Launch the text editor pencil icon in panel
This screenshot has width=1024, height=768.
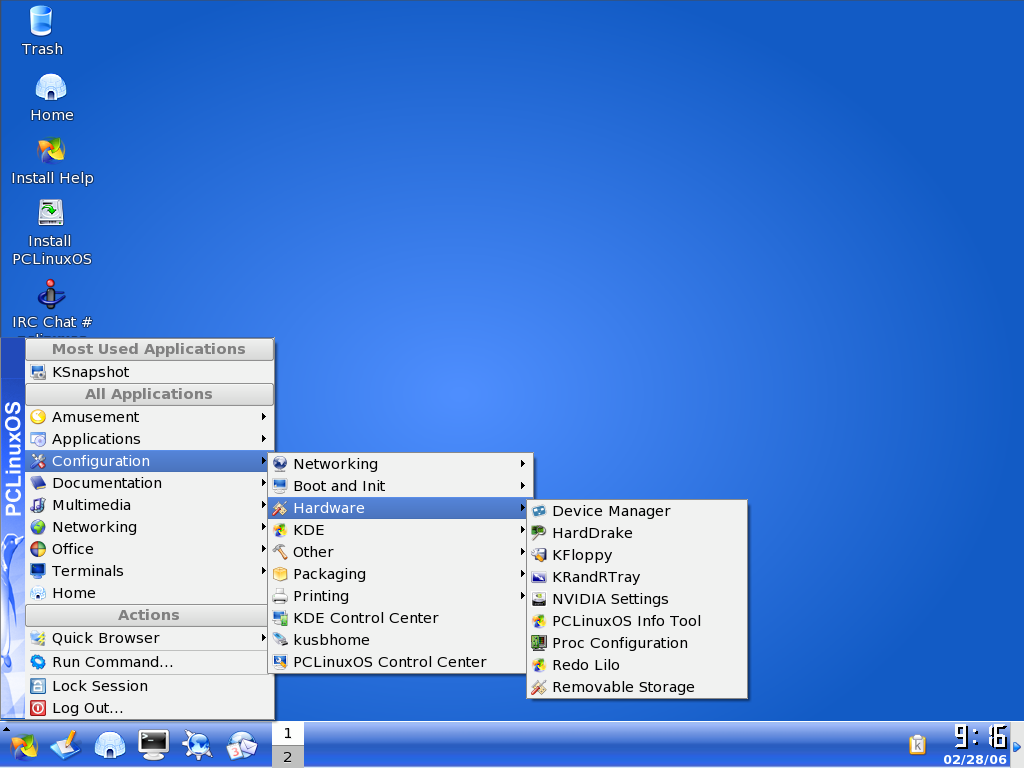(x=66, y=745)
